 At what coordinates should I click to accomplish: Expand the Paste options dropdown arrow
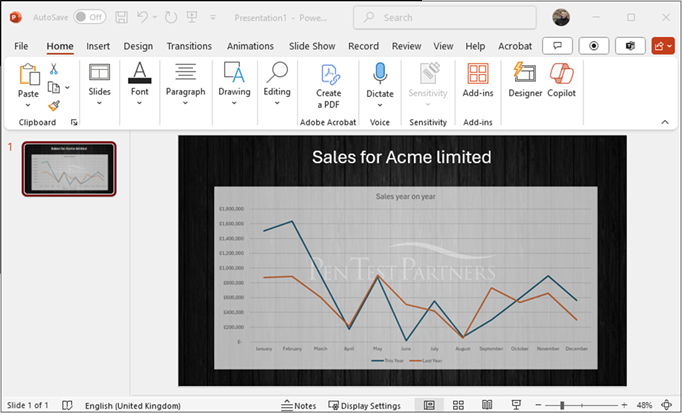28,105
